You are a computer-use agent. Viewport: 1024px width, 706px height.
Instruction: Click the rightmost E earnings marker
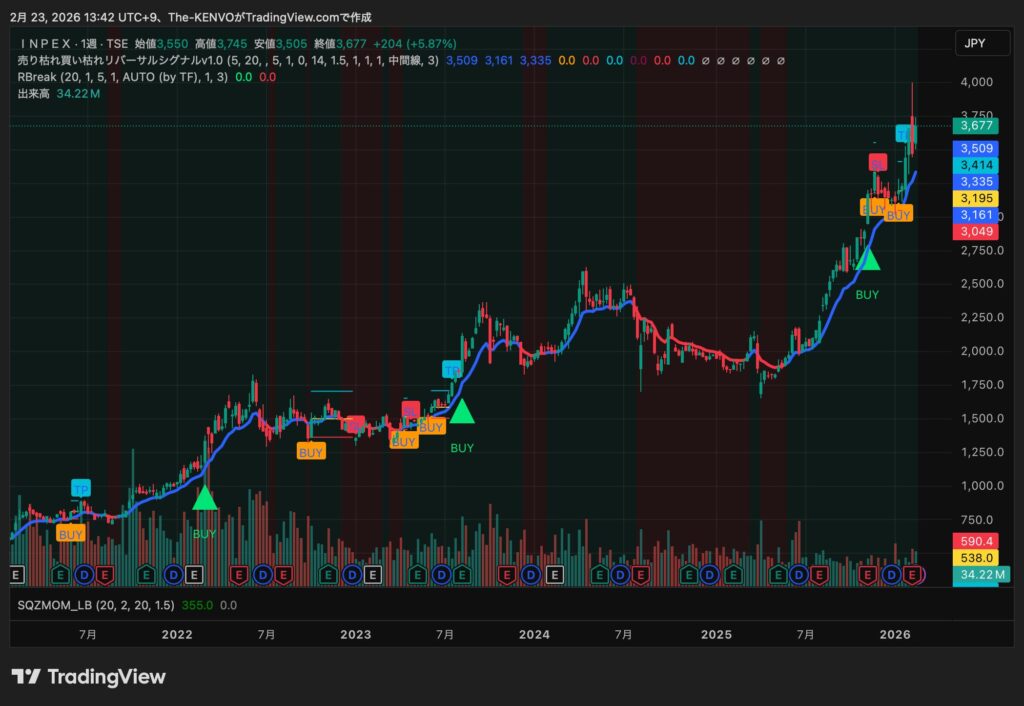(x=914, y=574)
